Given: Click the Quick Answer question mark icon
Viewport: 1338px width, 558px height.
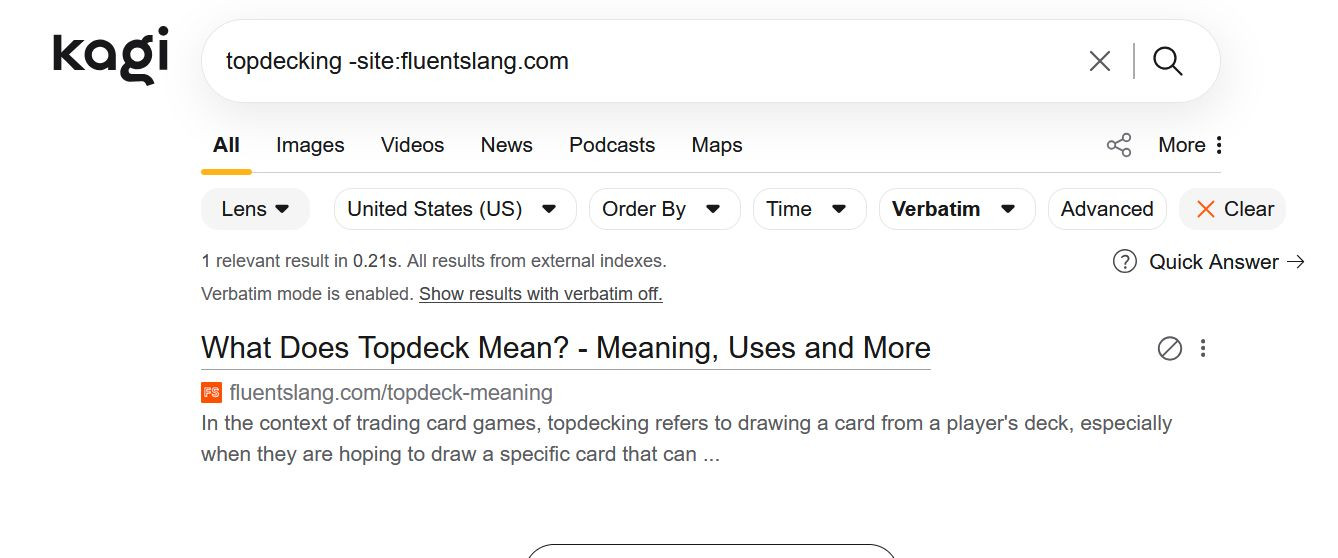Looking at the screenshot, I should click(1125, 262).
